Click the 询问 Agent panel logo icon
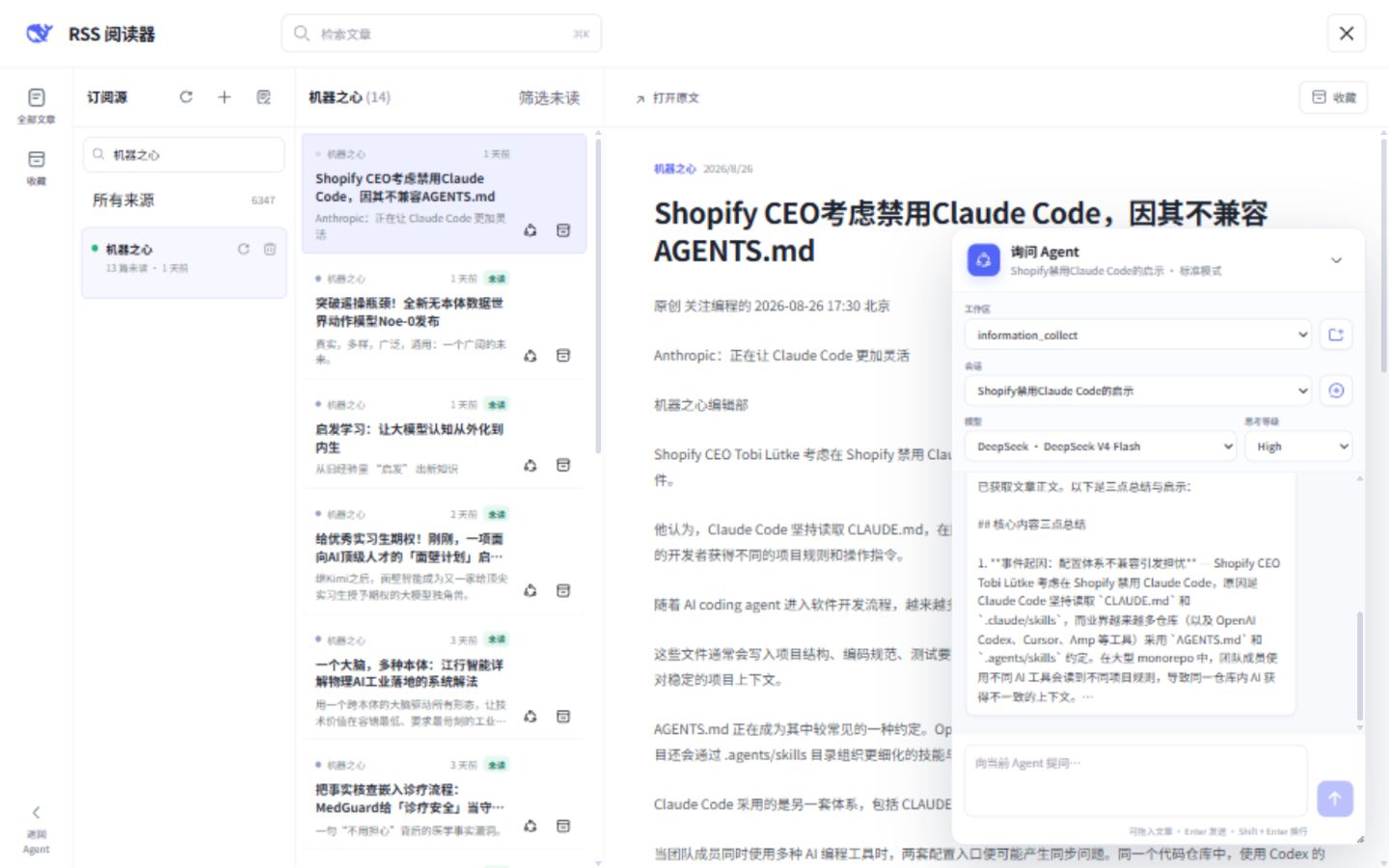 (984, 259)
